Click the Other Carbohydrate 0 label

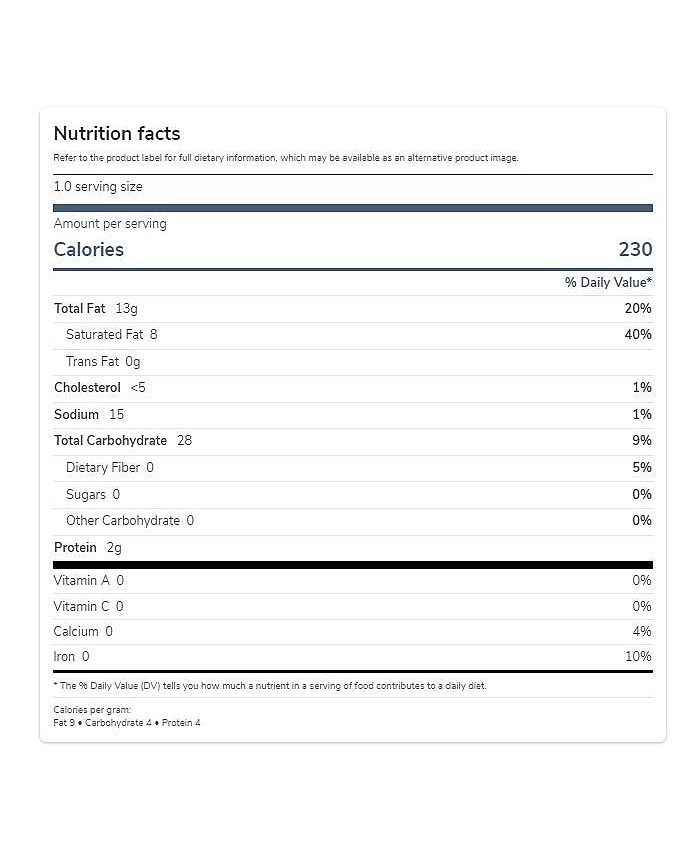click(x=130, y=521)
